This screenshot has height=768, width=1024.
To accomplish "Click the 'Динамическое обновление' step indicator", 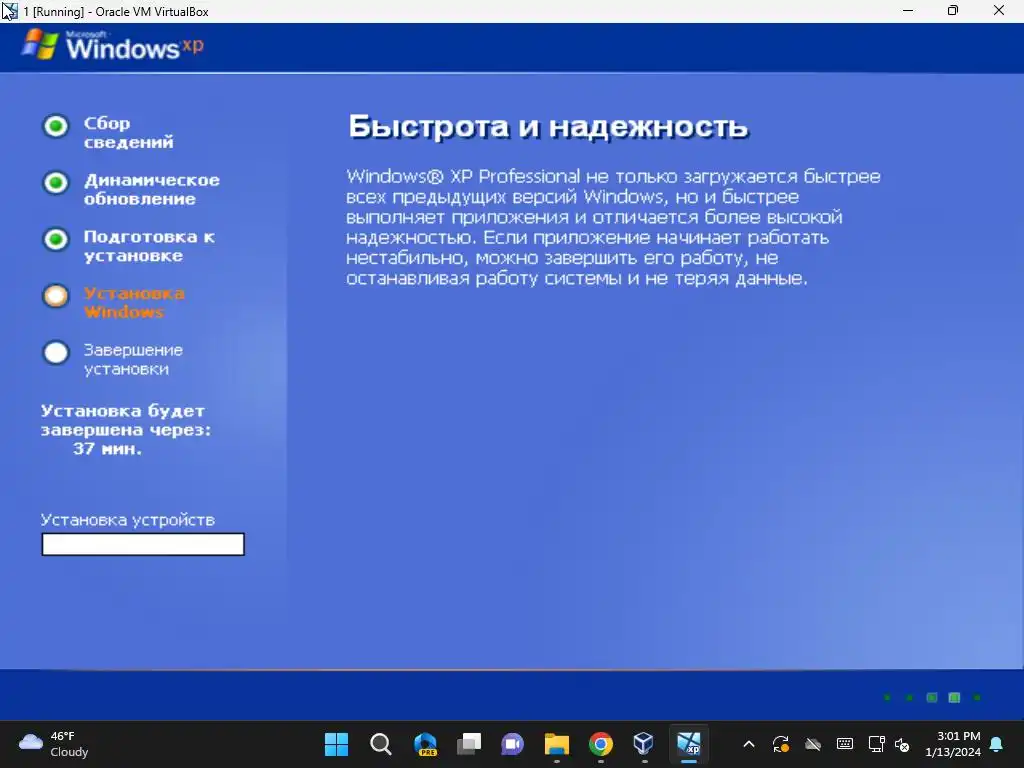I will [x=56, y=182].
